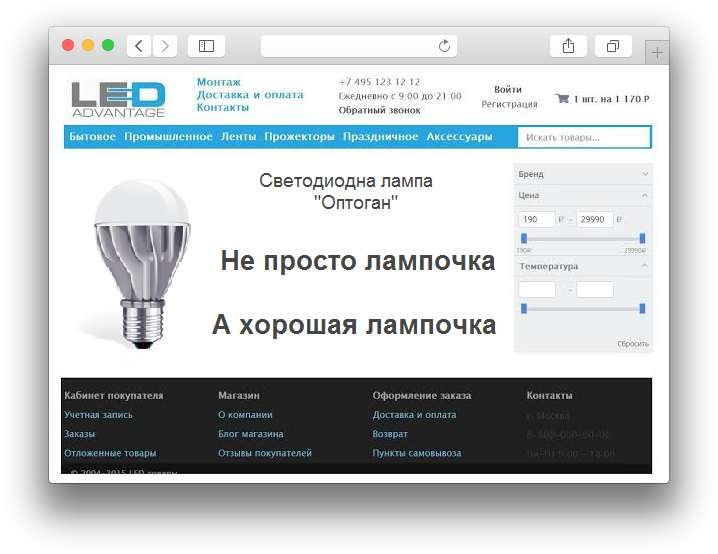Image resolution: width=718 pixels, height=554 pixels.
Task: Toggle the Safari sidebar button
Action: click(x=206, y=46)
